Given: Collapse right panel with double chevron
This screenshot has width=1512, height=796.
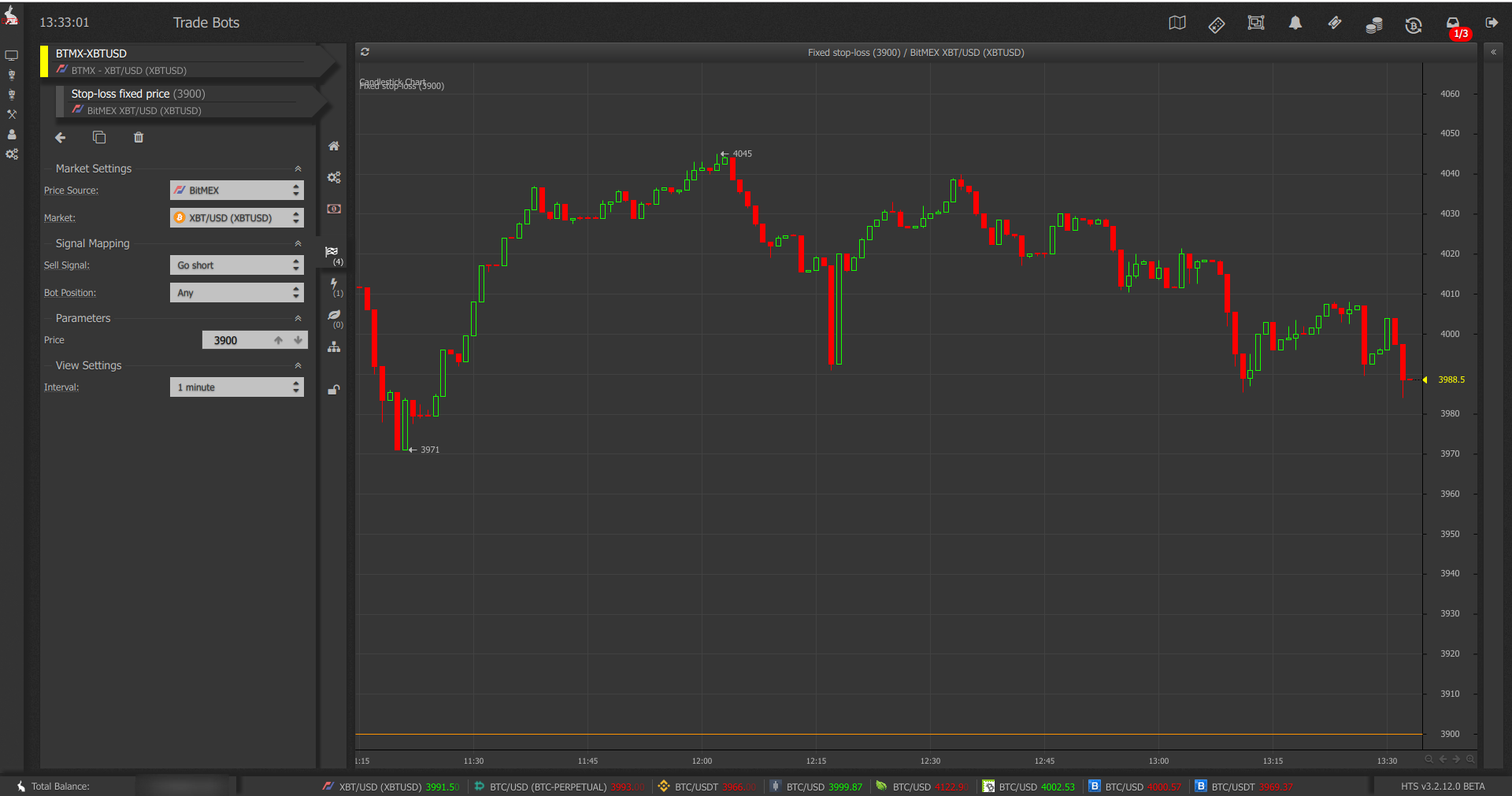Looking at the screenshot, I should click(1493, 52).
